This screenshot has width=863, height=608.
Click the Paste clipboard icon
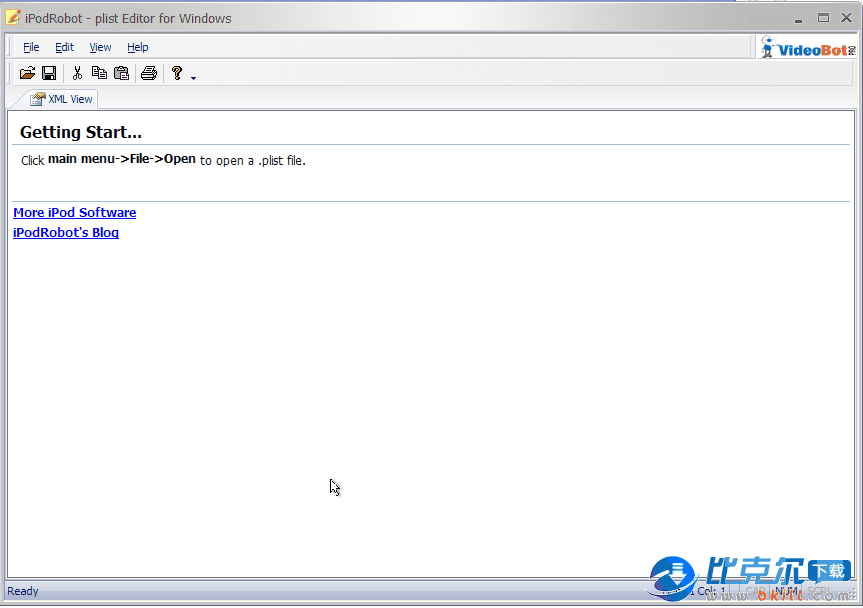pos(121,73)
